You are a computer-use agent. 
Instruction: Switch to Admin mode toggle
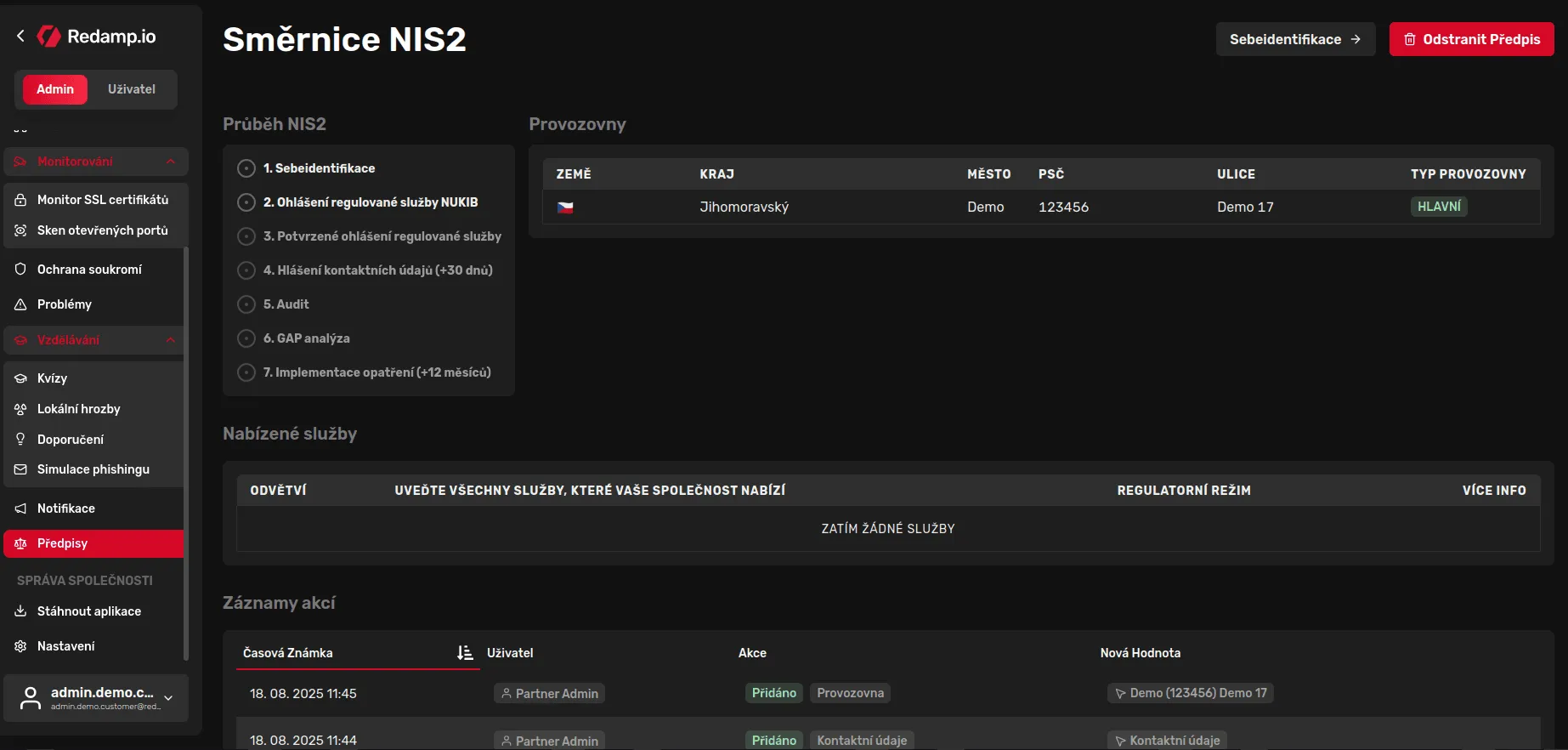pos(55,89)
